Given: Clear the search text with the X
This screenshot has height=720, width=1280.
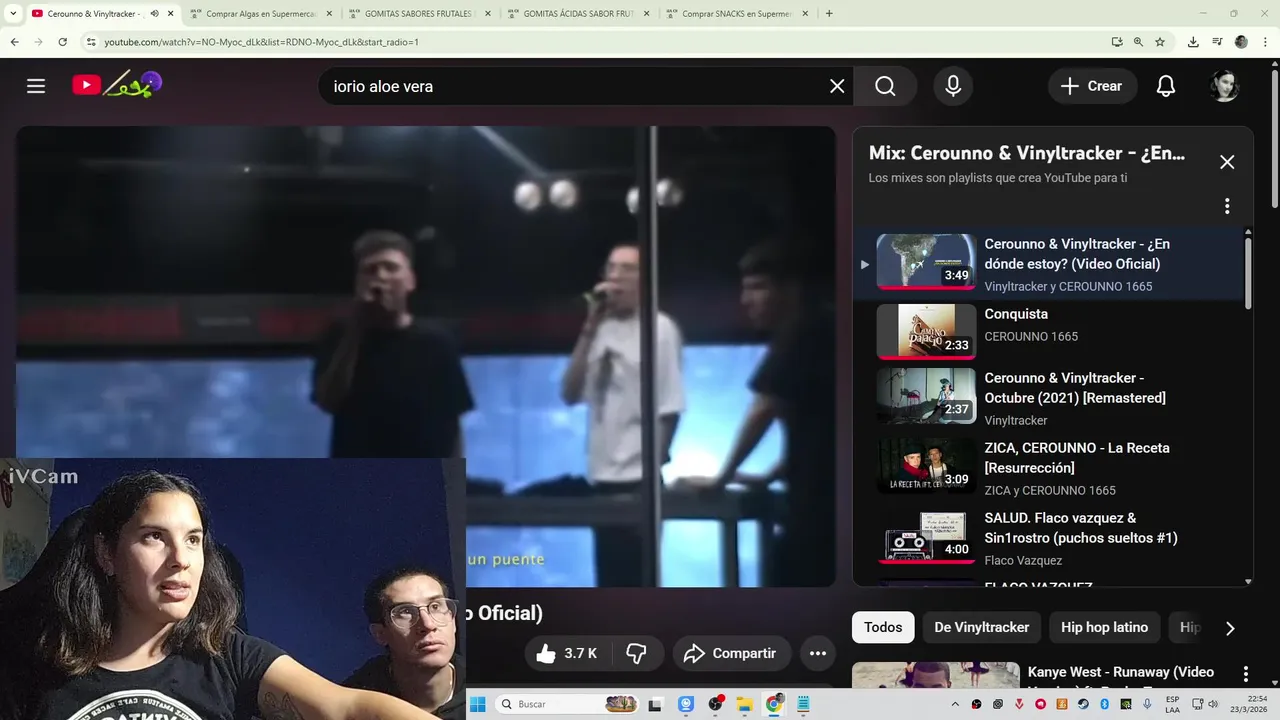Looking at the screenshot, I should (x=837, y=86).
